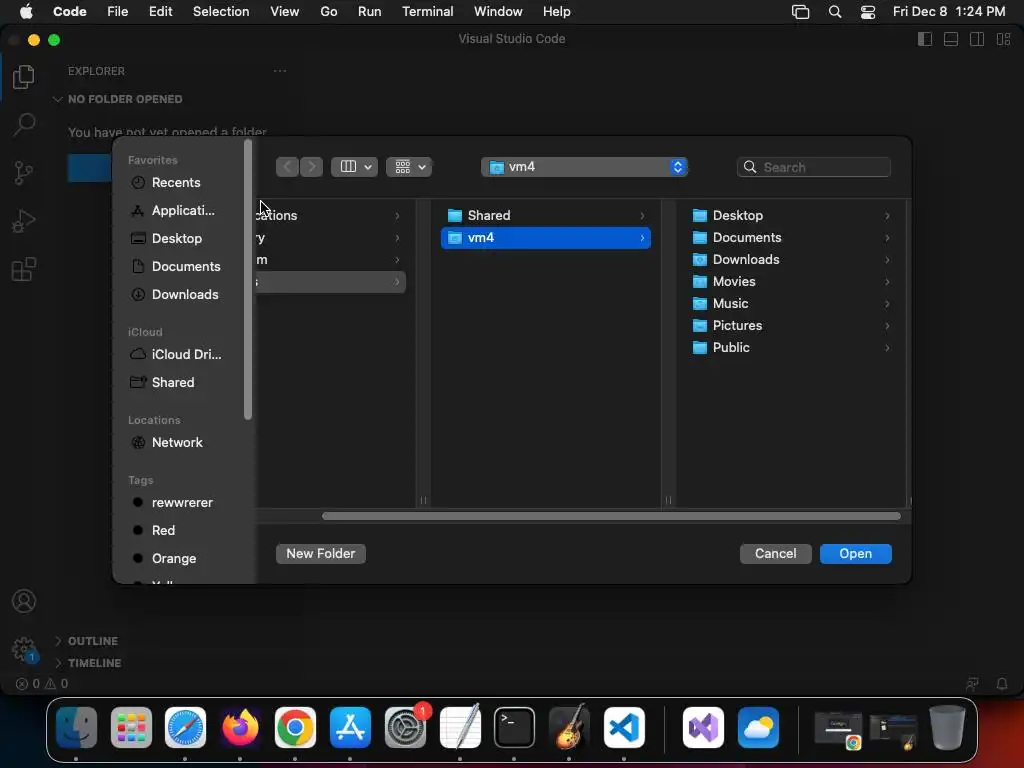Viewport: 1024px width, 768px height.
Task: Select Documents folder in the vm4 column
Action: [791, 238]
